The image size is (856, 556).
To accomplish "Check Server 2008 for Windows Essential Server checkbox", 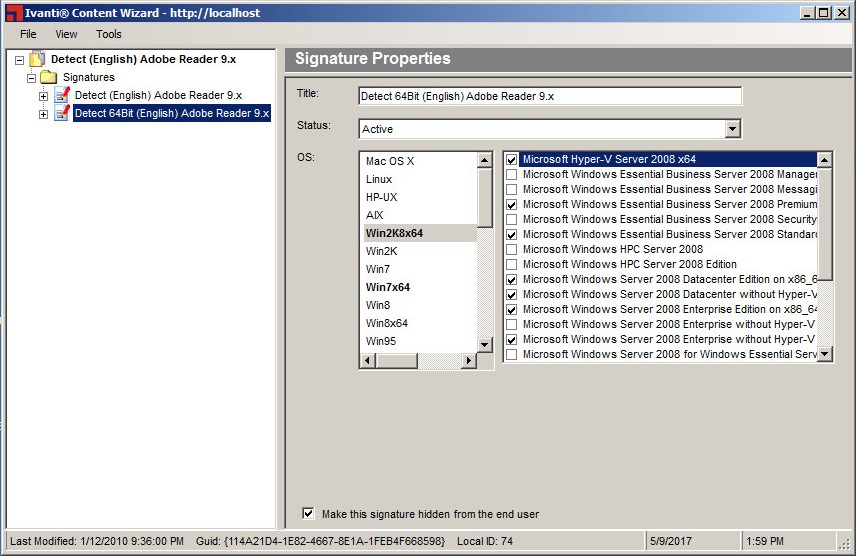I will click(512, 354).
